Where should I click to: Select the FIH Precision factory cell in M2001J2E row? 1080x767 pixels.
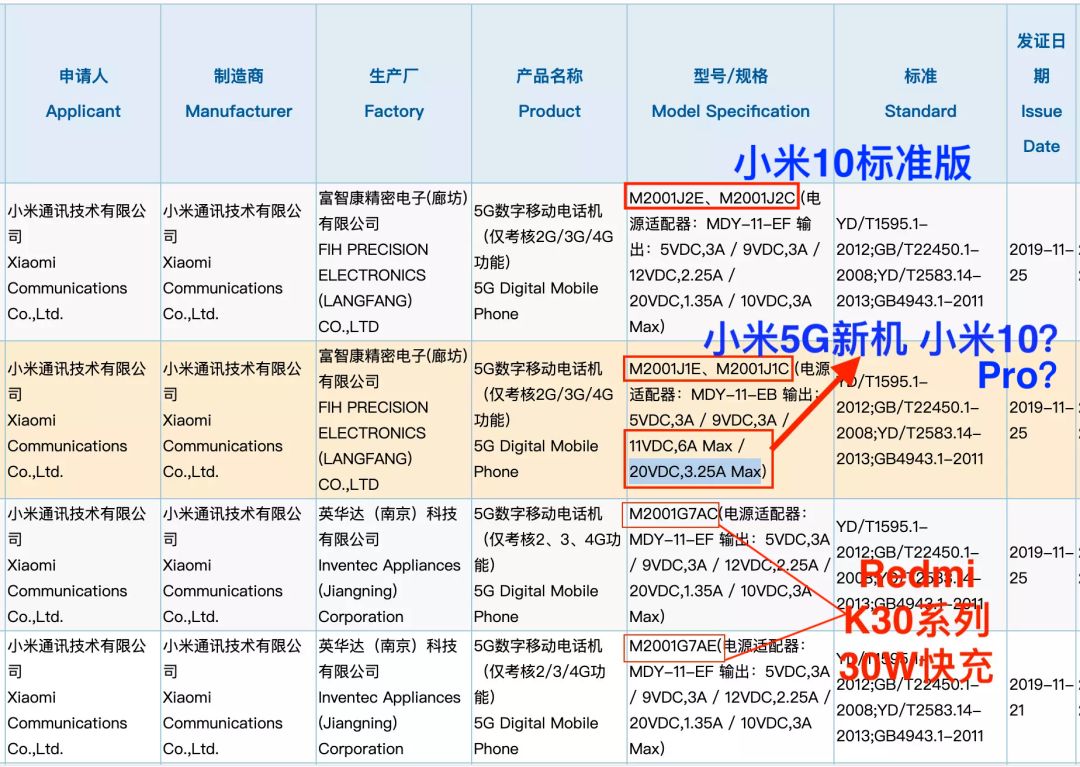pos(394,262)
